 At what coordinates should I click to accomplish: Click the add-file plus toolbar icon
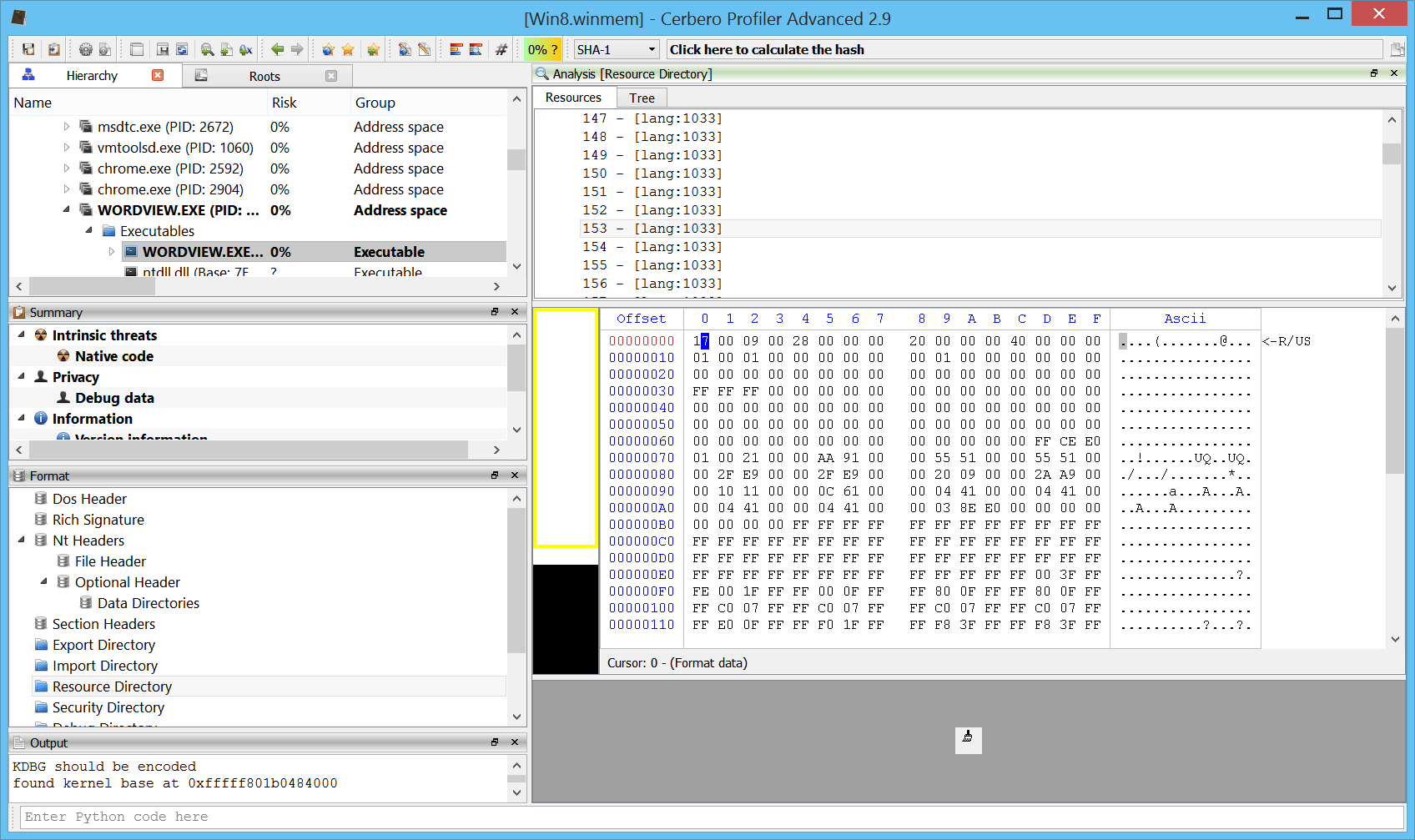point(226,49)
